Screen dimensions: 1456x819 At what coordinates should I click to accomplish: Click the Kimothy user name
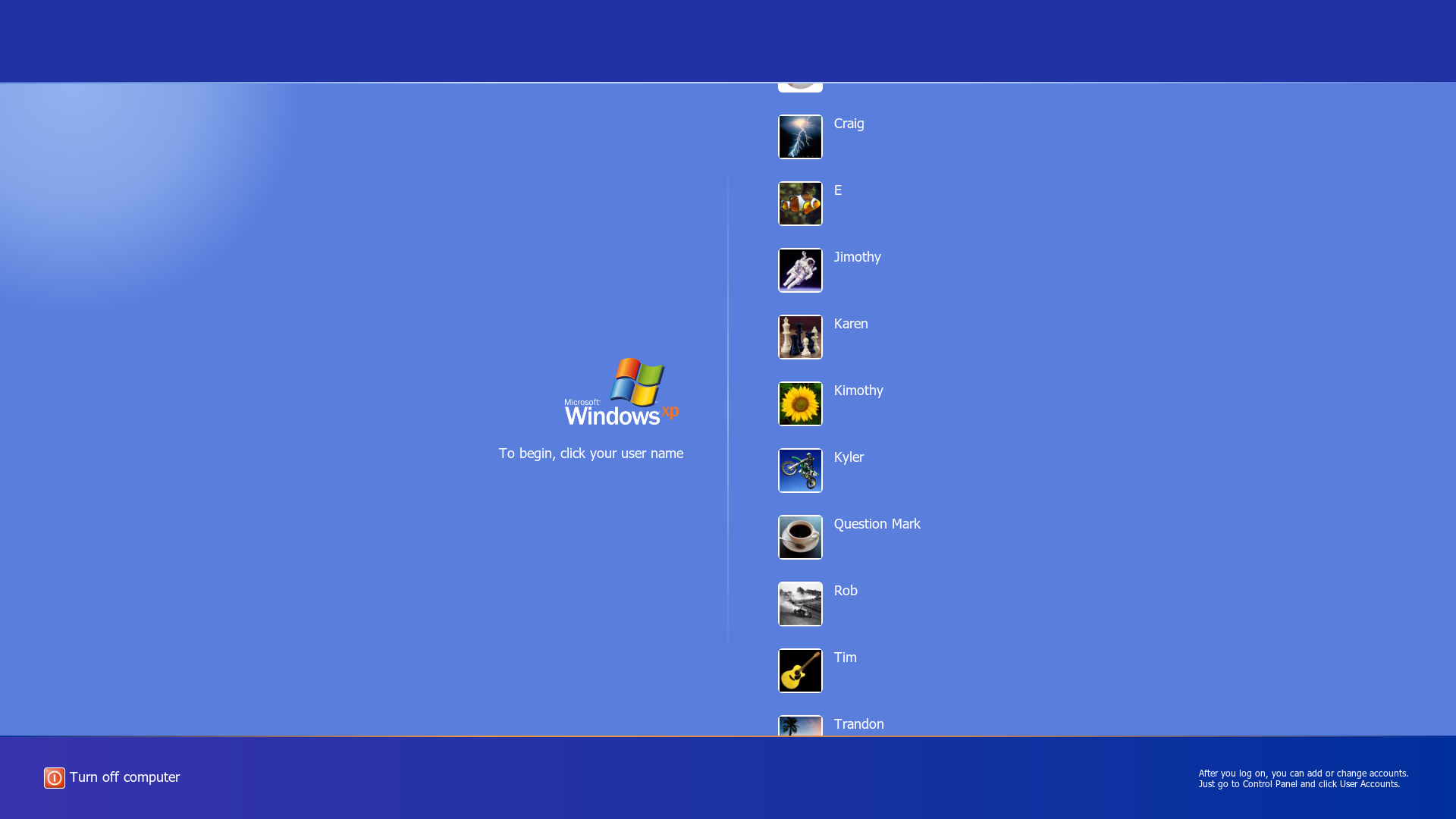(858, 391)
